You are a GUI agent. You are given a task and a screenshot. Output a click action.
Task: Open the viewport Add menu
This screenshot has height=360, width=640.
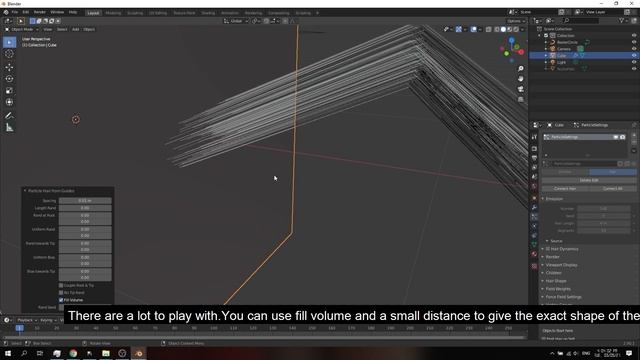76,29
